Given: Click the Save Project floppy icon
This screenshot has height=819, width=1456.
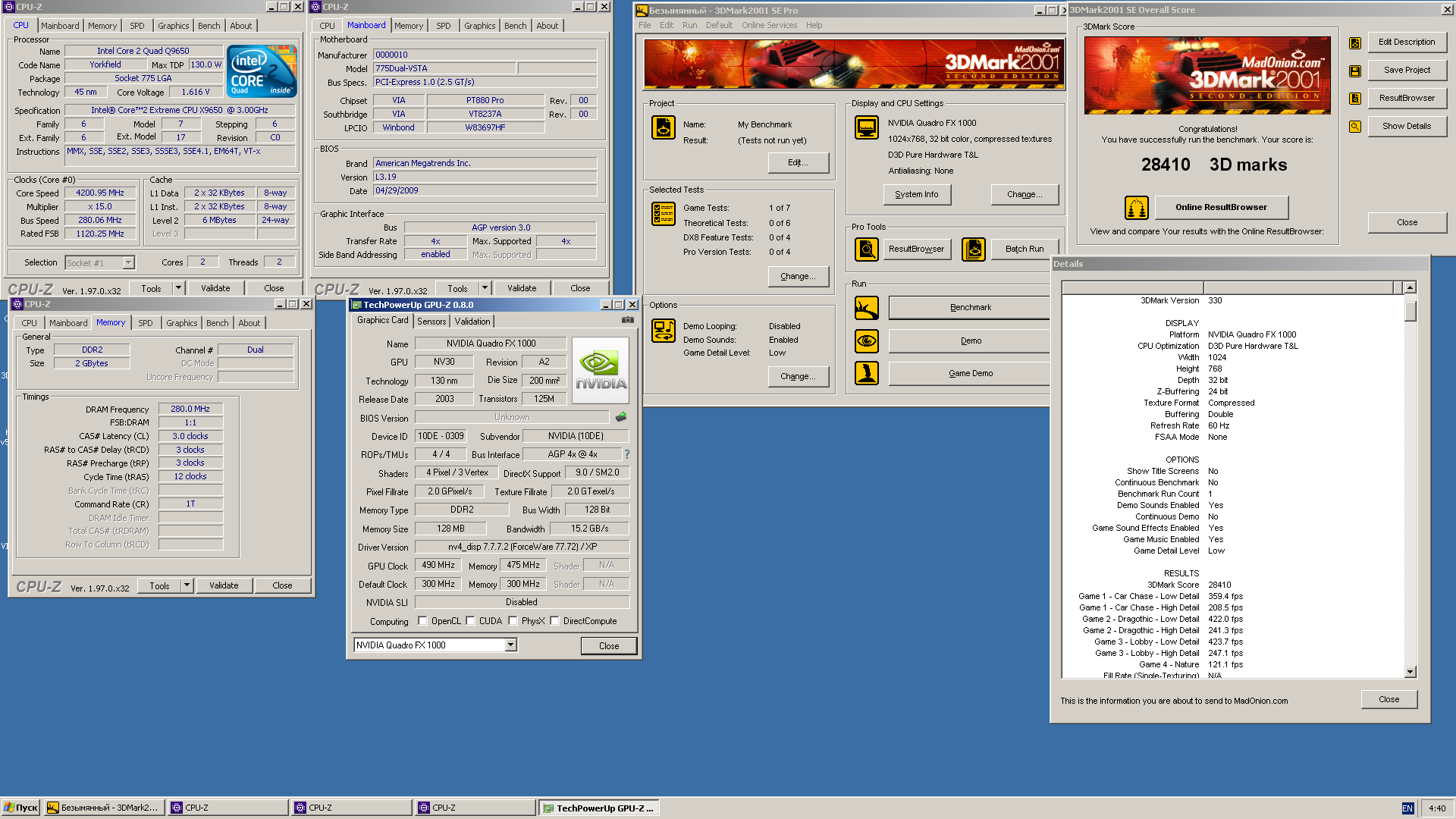Looking at the screenshot, I should (x=1355, y=71).
